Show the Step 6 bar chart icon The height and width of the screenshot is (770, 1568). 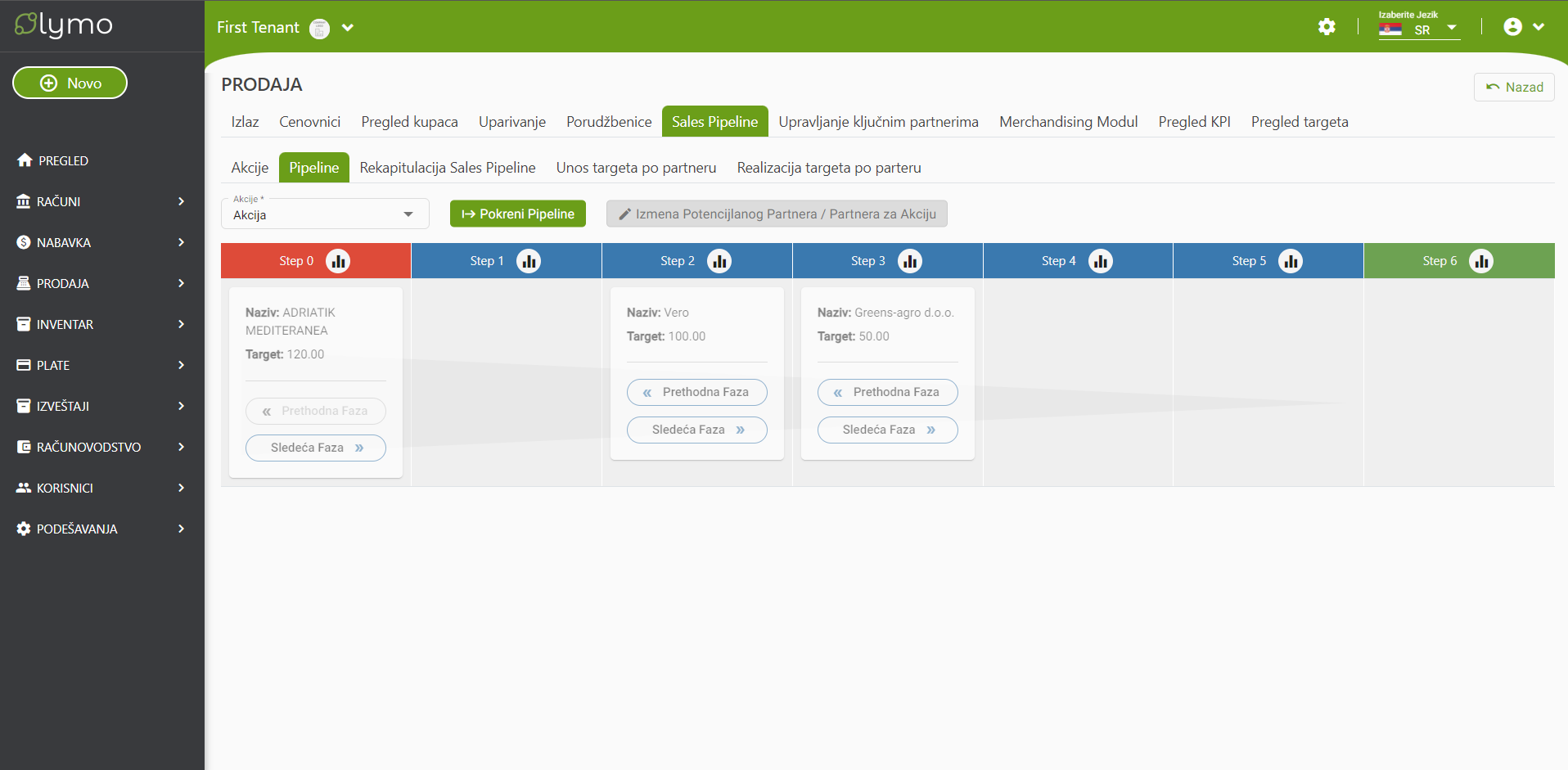[x=1480, y=261]
